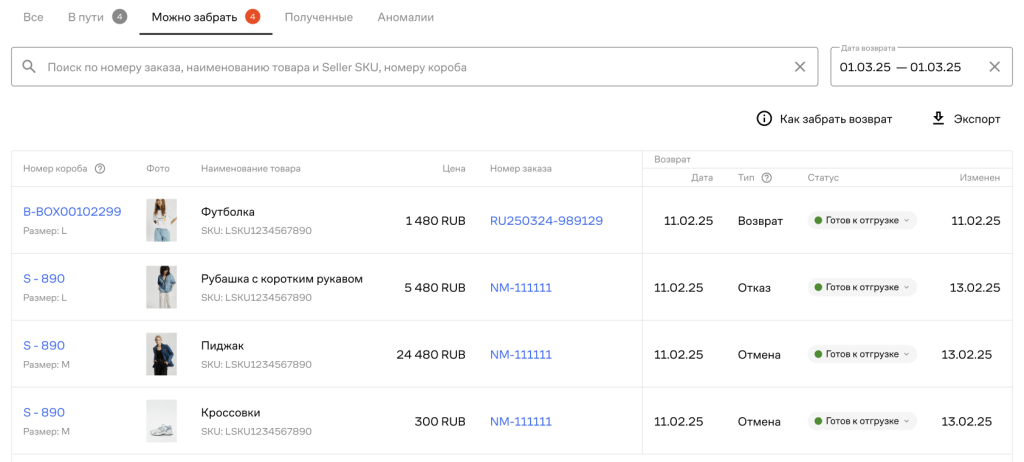Click the price 24 480 RUB
This screenshot has width=1024, height=462.
[x=431, y=355]
